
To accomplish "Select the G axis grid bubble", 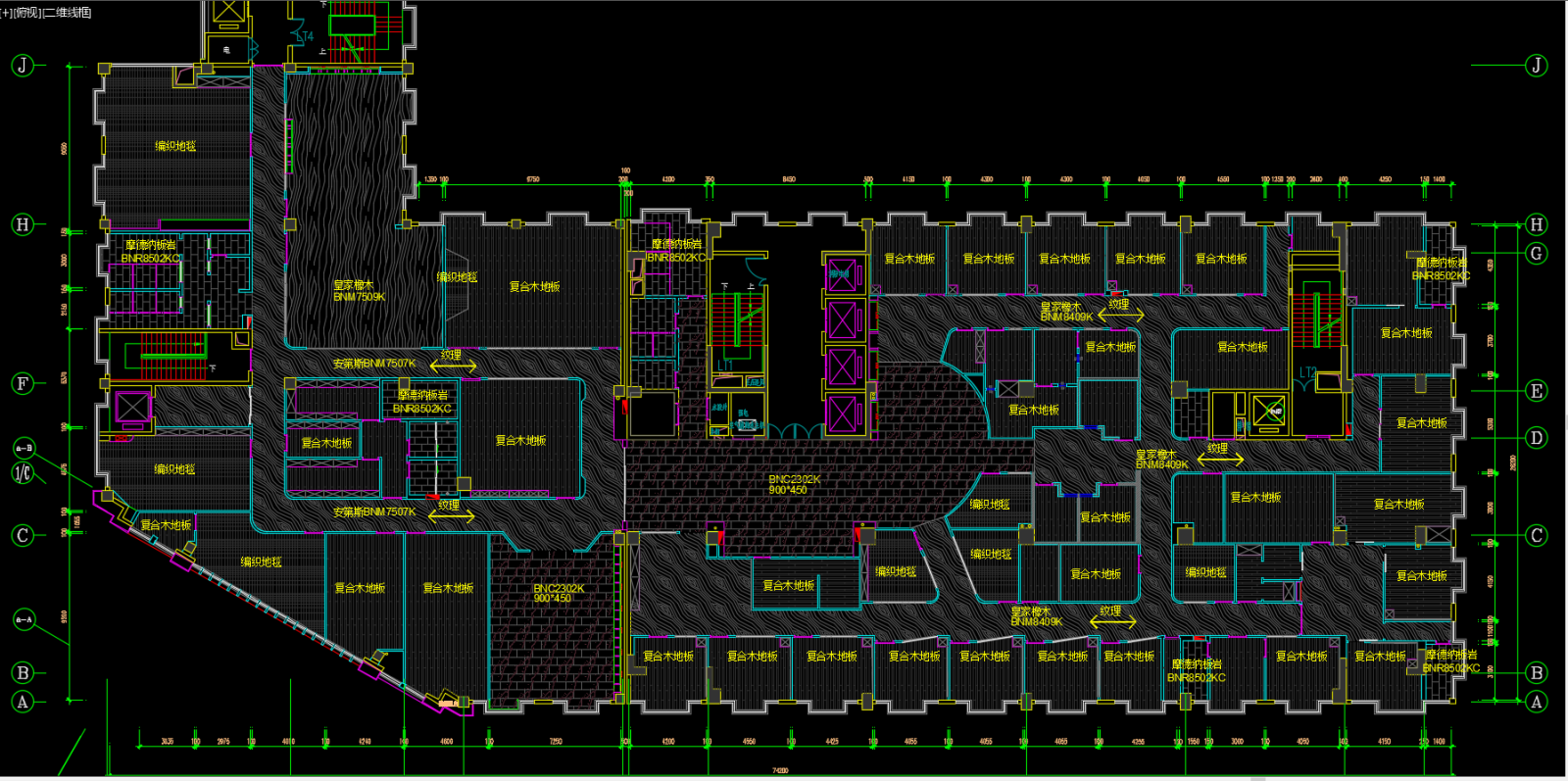I will click(1537, 254).
